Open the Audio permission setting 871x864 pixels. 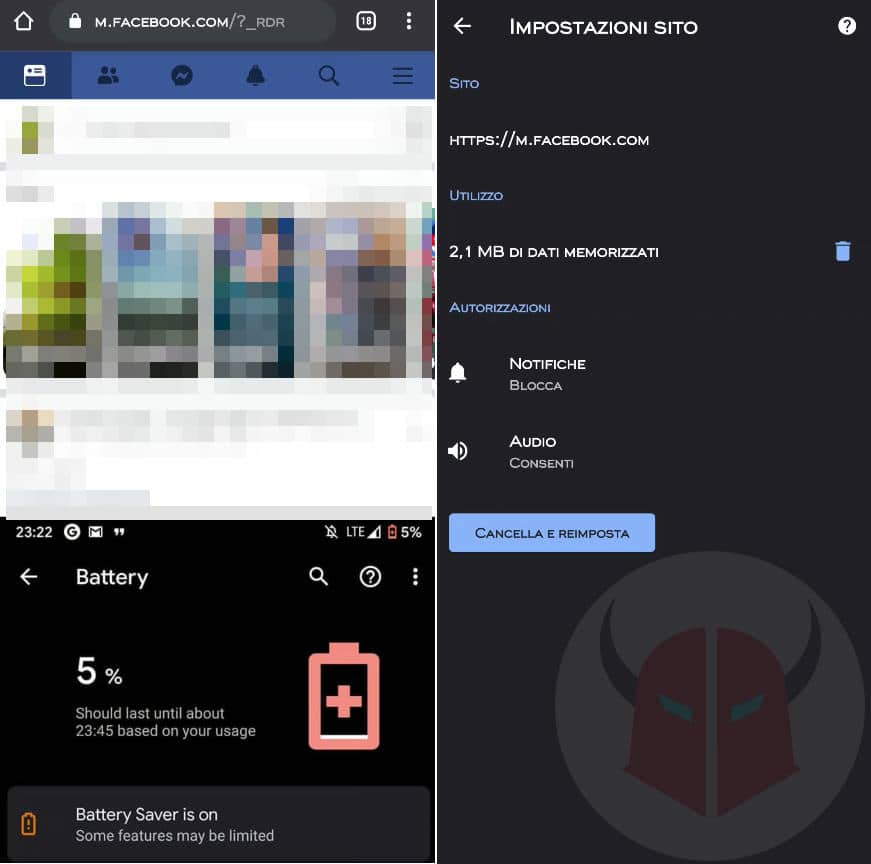tap(653, 452)
